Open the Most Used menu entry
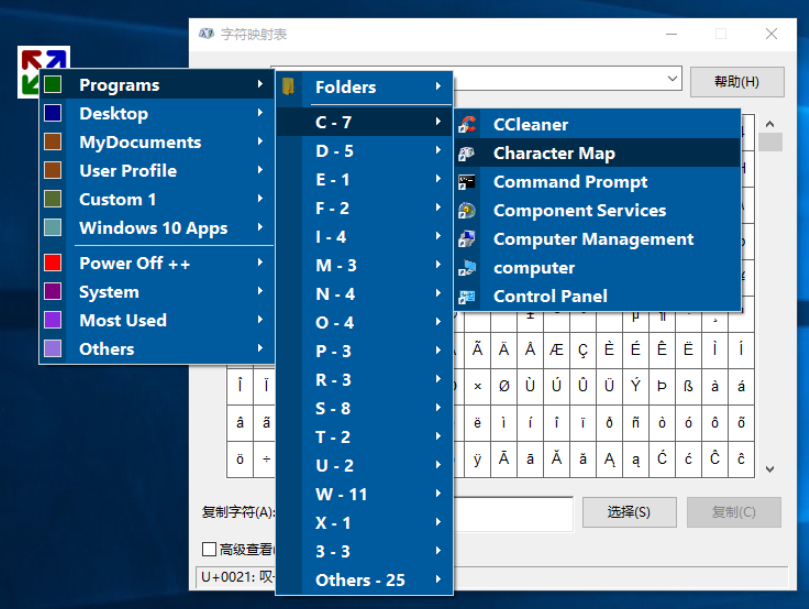Viewport: 809px width, 609px height. point(156,320)
